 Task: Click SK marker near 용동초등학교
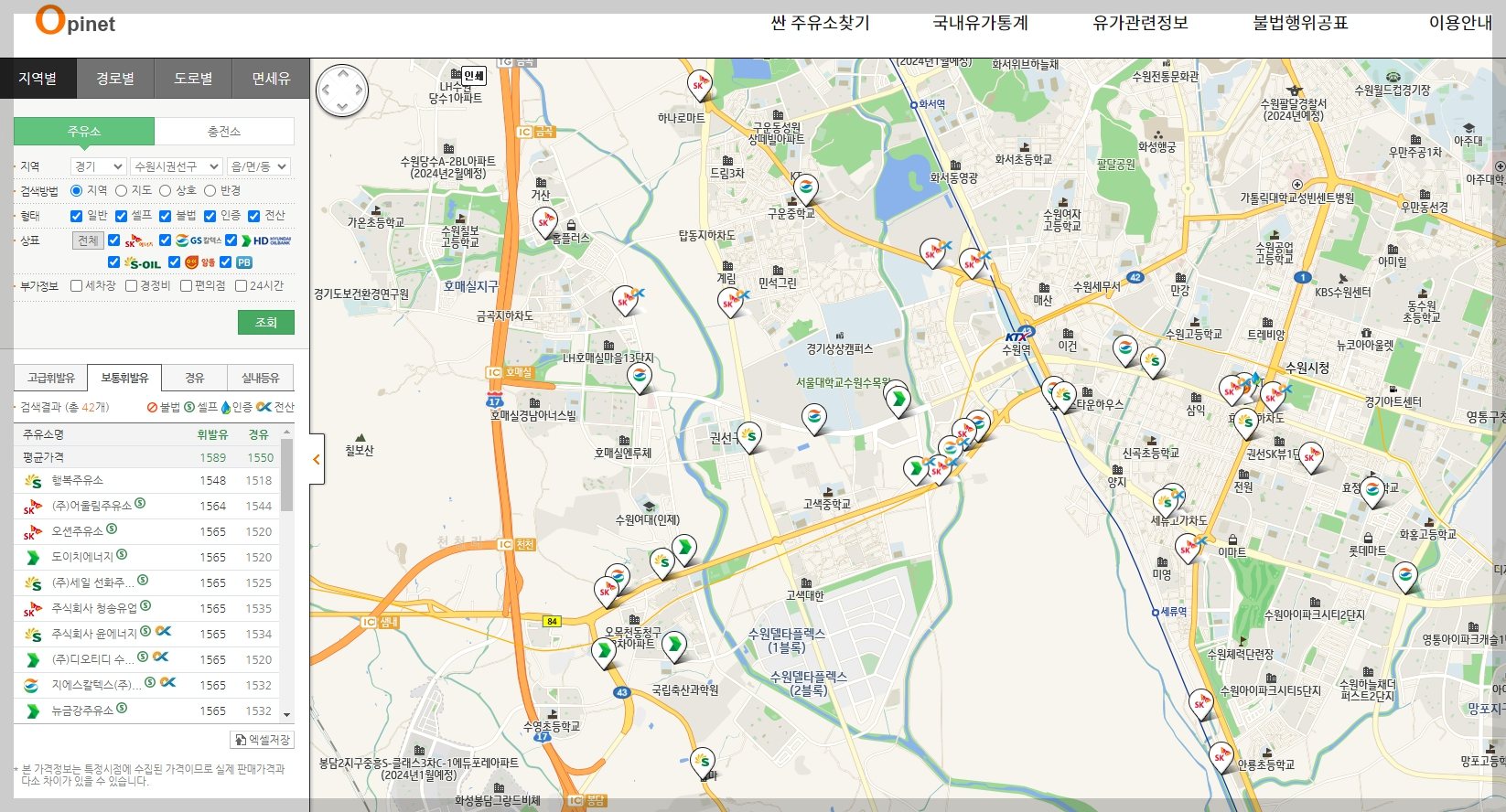1221,758
